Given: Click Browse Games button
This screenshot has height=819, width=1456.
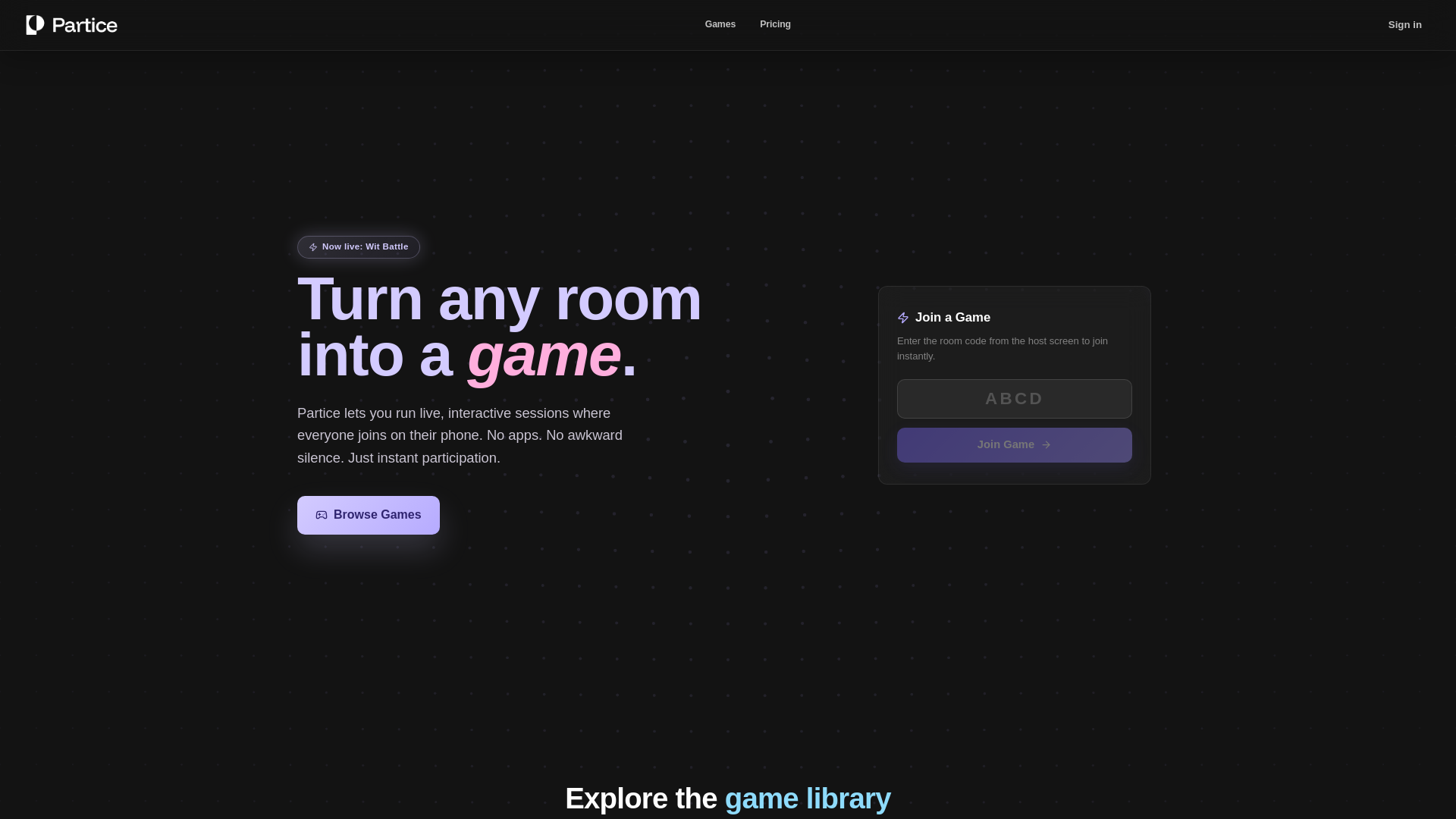Looking at the screenshot, I should 369,515.
